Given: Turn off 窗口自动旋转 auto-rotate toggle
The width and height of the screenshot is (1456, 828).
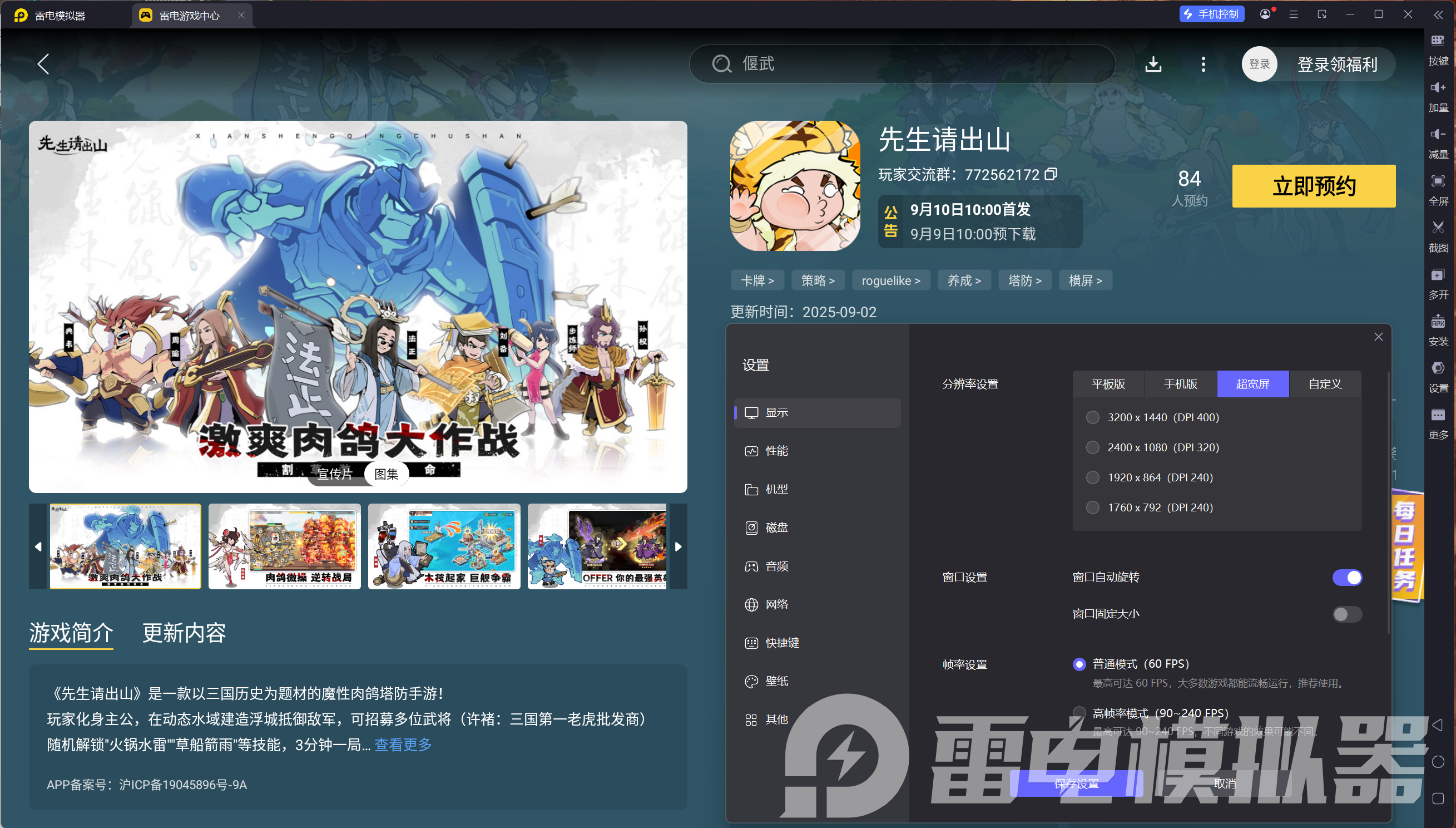Looking at the screenshot, I should pyautogui.click(x=1346, y=576).
